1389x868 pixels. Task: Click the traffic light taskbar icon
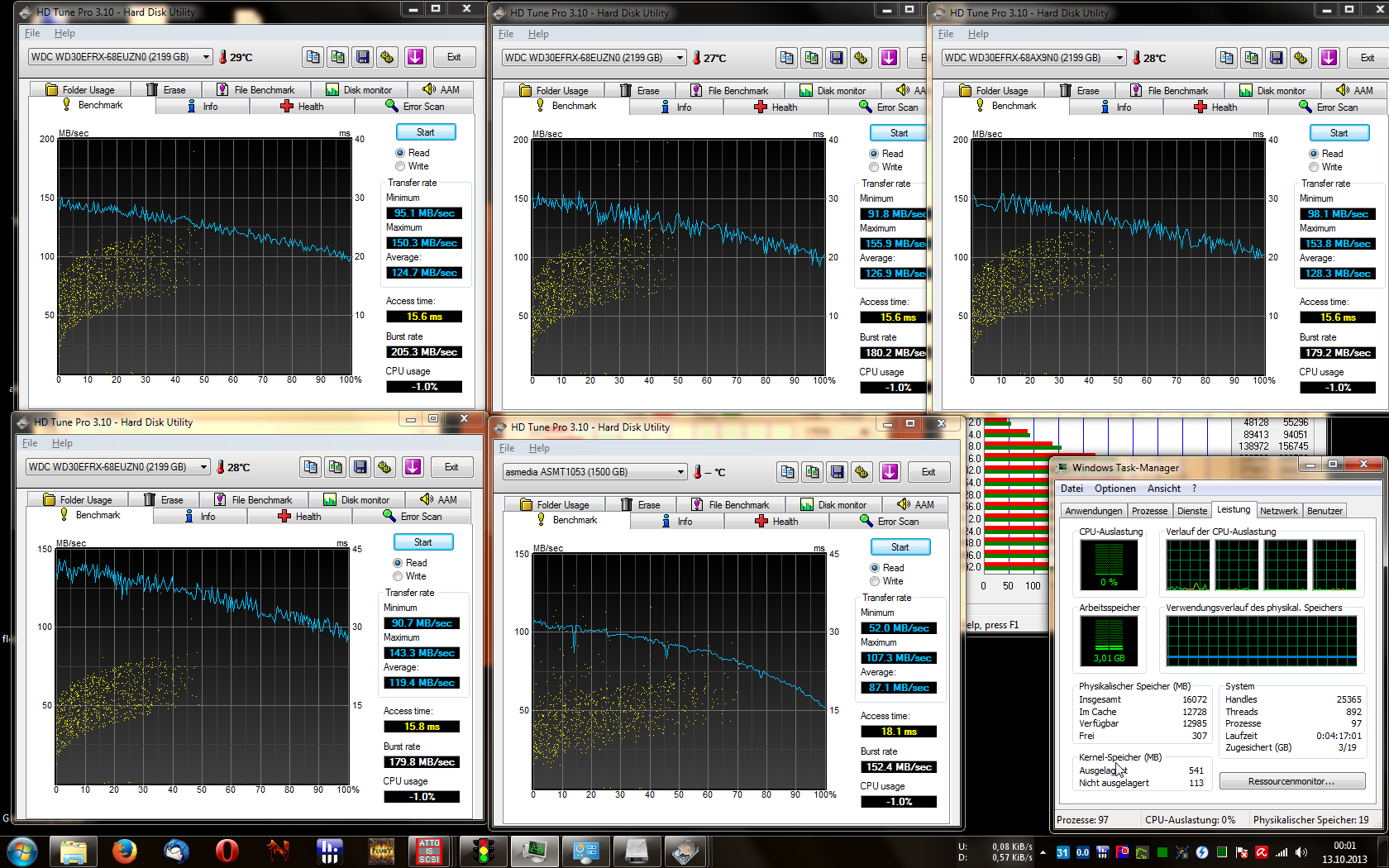[482, 851]
